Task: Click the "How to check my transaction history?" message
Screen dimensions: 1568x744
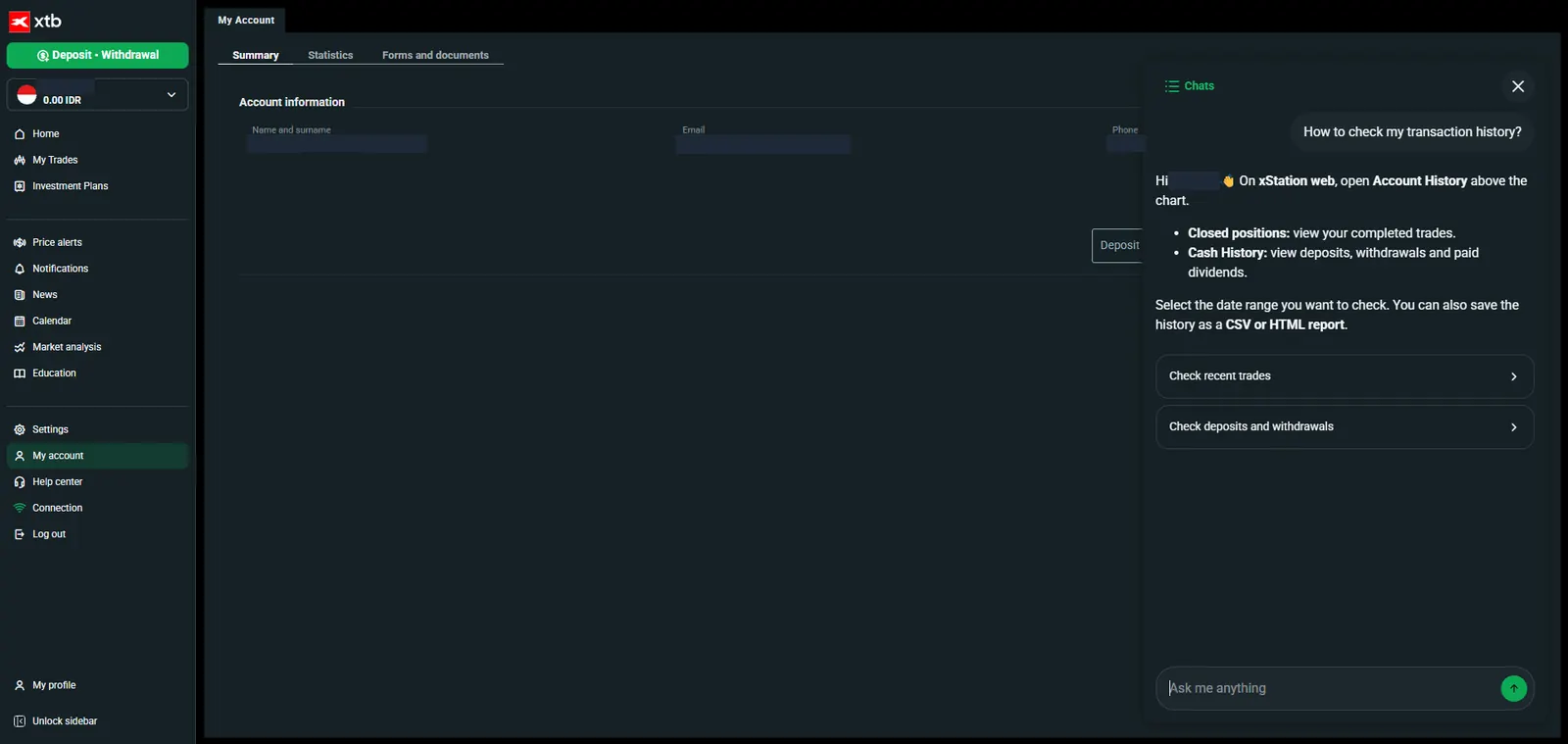Action: click(x=1412, y=132)
